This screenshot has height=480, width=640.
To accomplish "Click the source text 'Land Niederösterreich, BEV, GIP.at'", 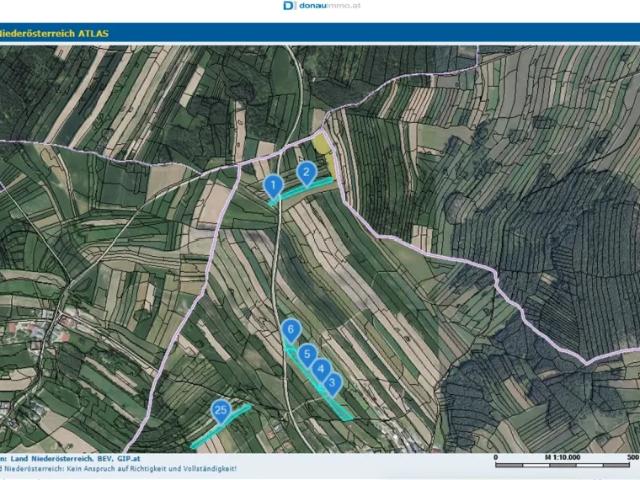I will (75, 459).
